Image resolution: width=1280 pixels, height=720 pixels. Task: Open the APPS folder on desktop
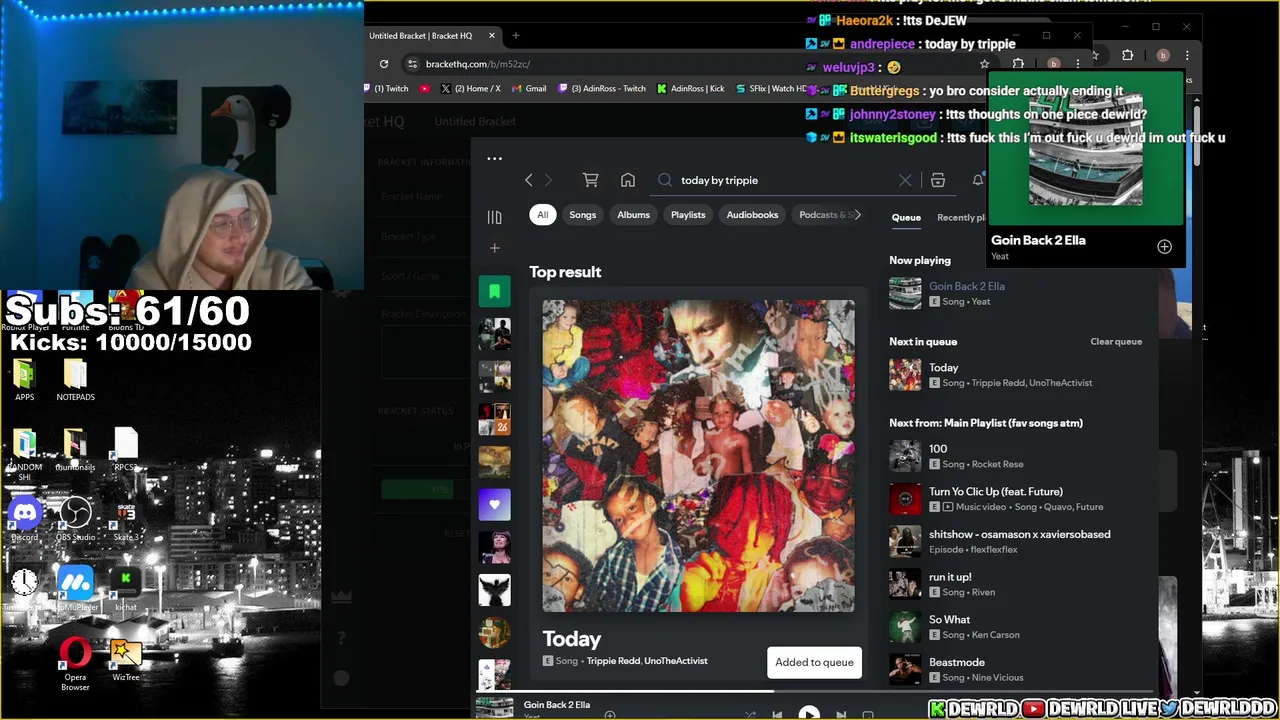(x=25, y=381)
